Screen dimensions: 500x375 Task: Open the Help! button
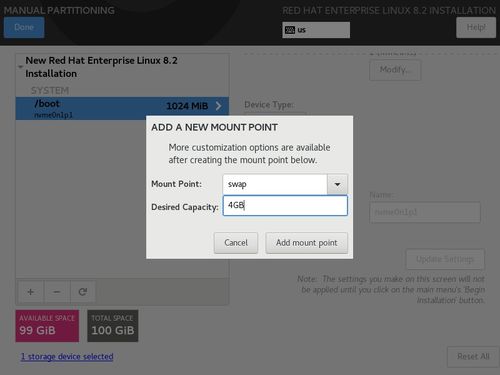476,27
